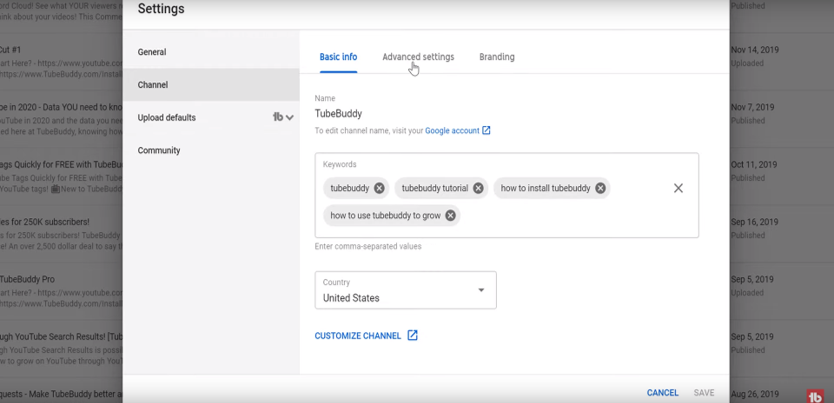Screen dimensions: 834x403
Task: Open the Branding tab
Action: coord(497,57)
